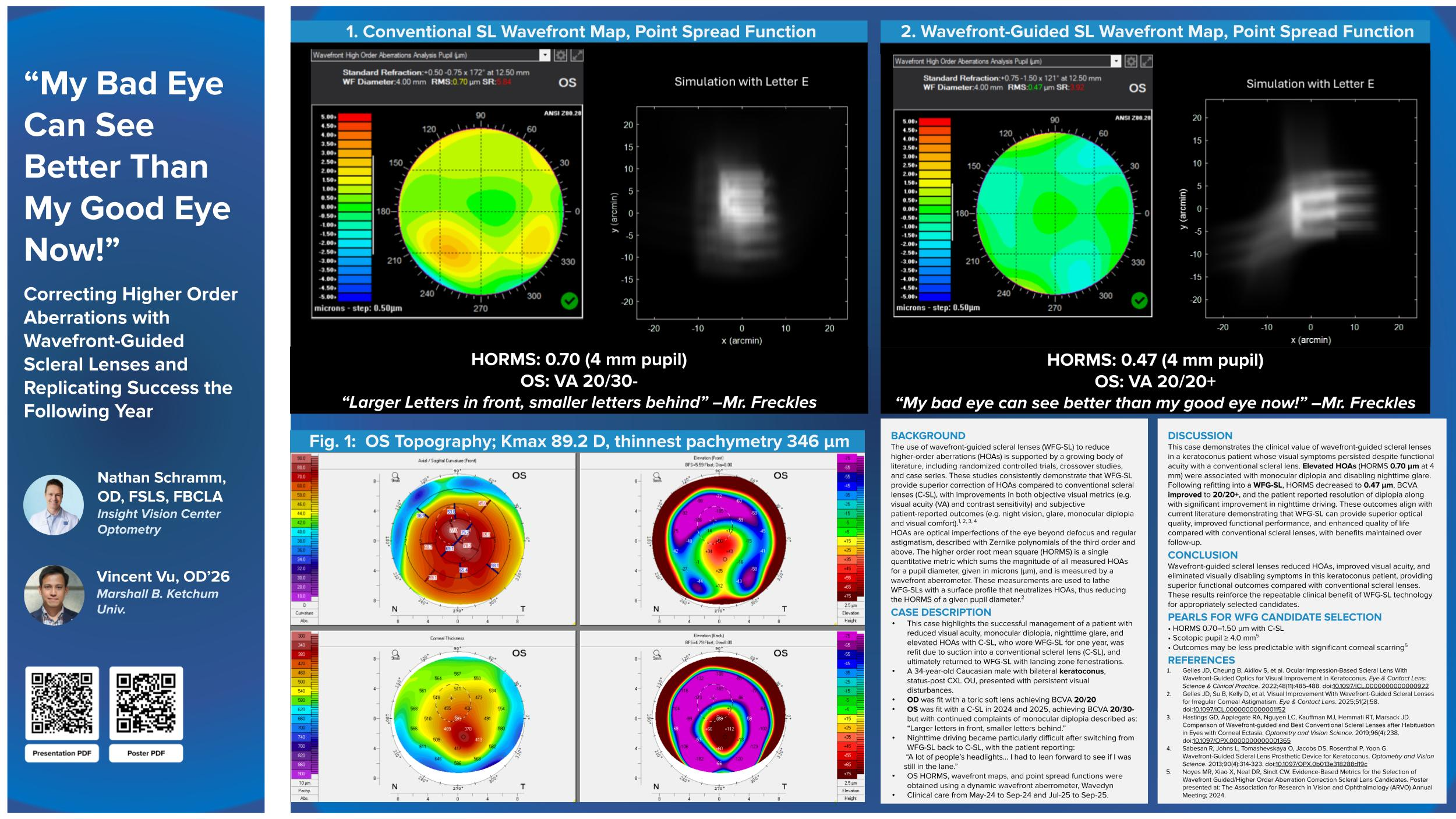Open Wavefront analysis dropdown in Conventional SL panel
This screenshot has width=1456, height=819.
point(545,55)
